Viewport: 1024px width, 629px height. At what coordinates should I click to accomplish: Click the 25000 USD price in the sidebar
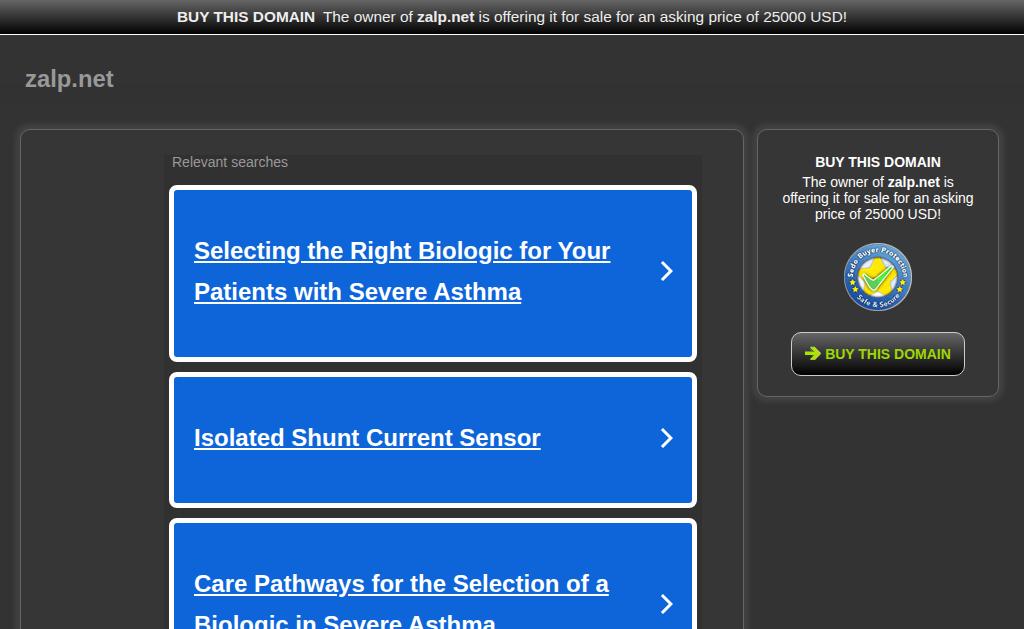[x=903, y=214]
